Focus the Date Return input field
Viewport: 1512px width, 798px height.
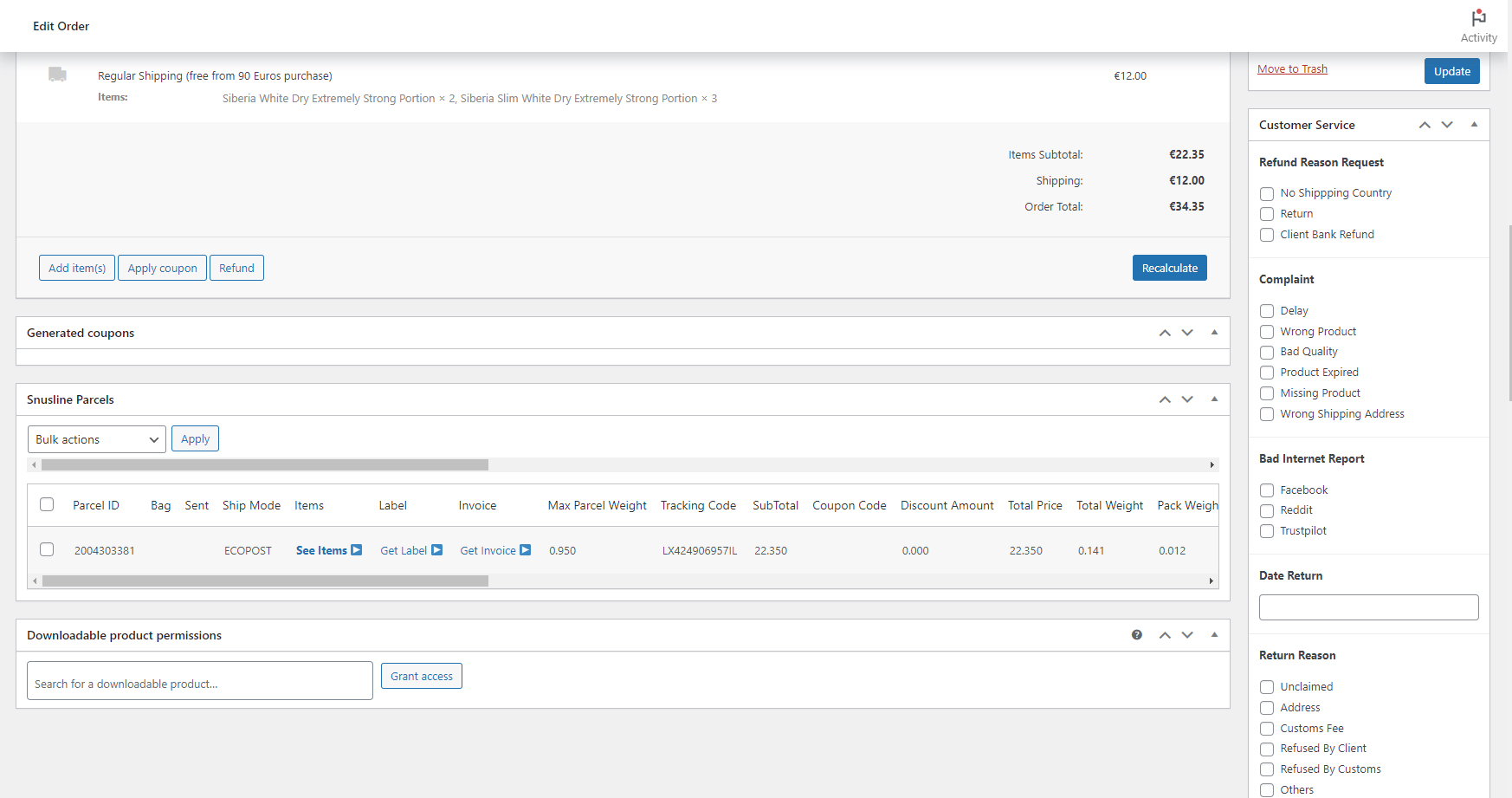(x=1368, y=607)
